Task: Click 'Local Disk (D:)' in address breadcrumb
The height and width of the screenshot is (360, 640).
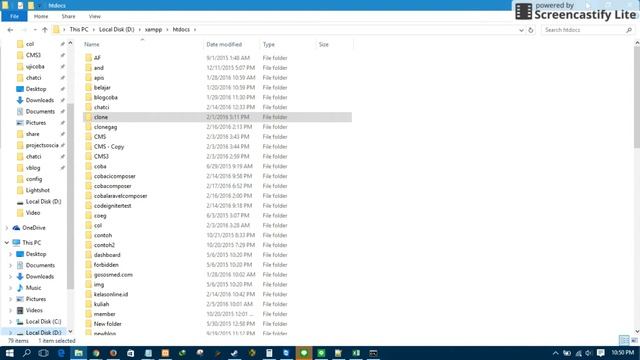Action: coord(116,29)
